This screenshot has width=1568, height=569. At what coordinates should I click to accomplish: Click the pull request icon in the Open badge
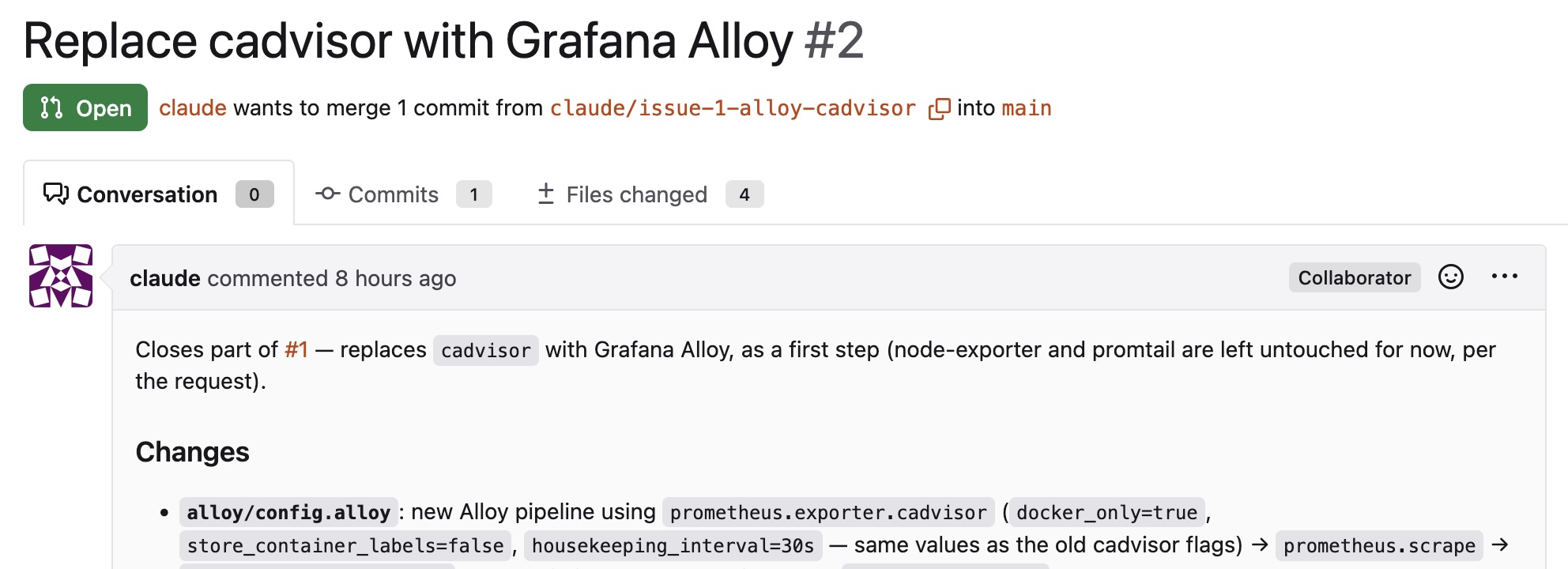[x=51, y=107]
